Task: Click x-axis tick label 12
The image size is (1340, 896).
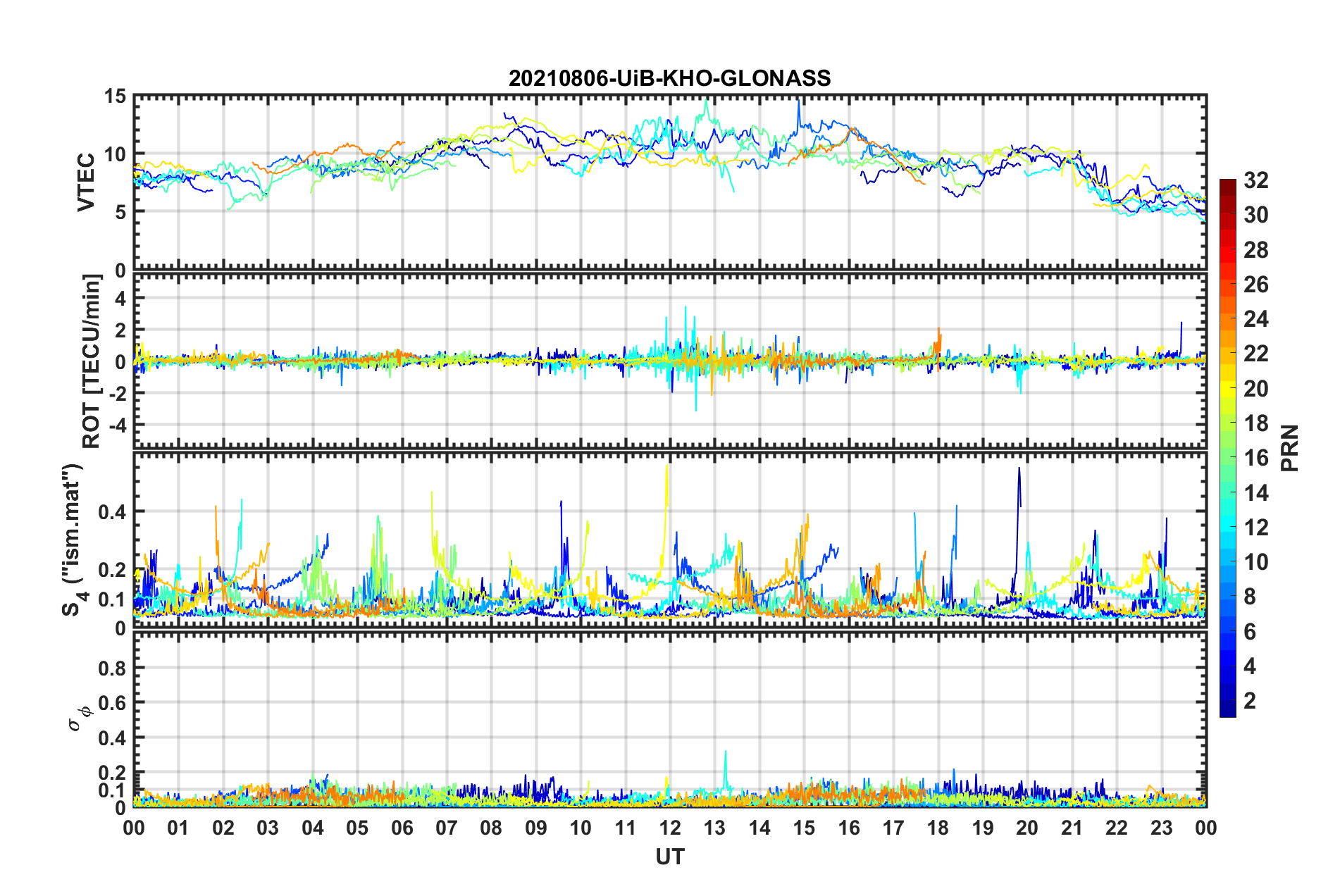Action: coord(670,828)
